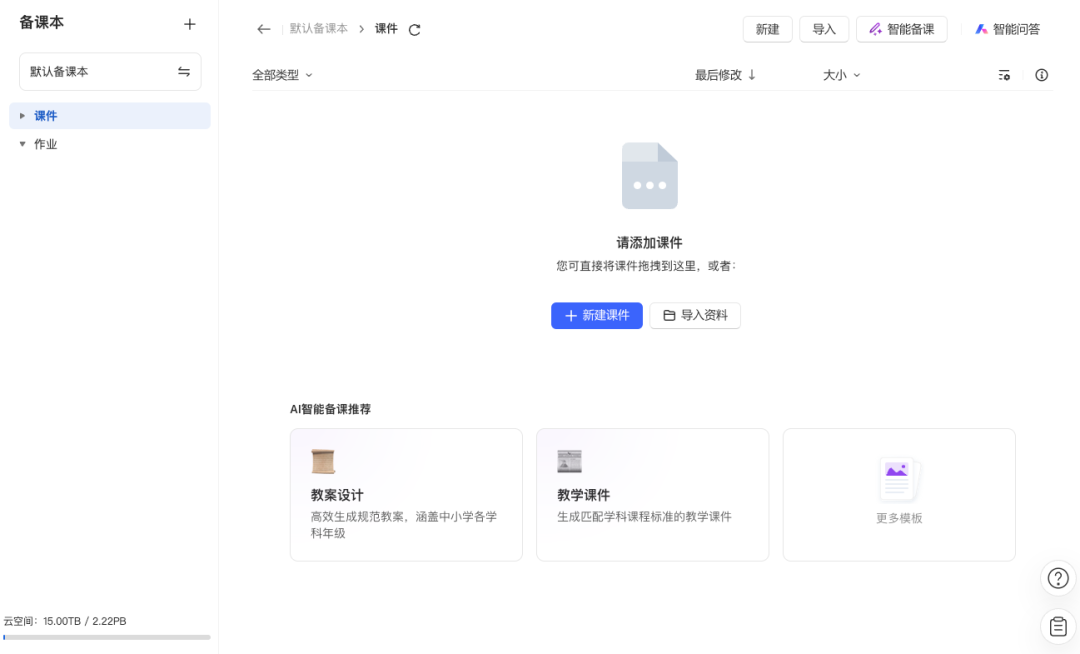Image resolution: width=1080 pixels, height=654 pixels.
Task: Click the blue 新建课件 button
Action: pos(596,315)
